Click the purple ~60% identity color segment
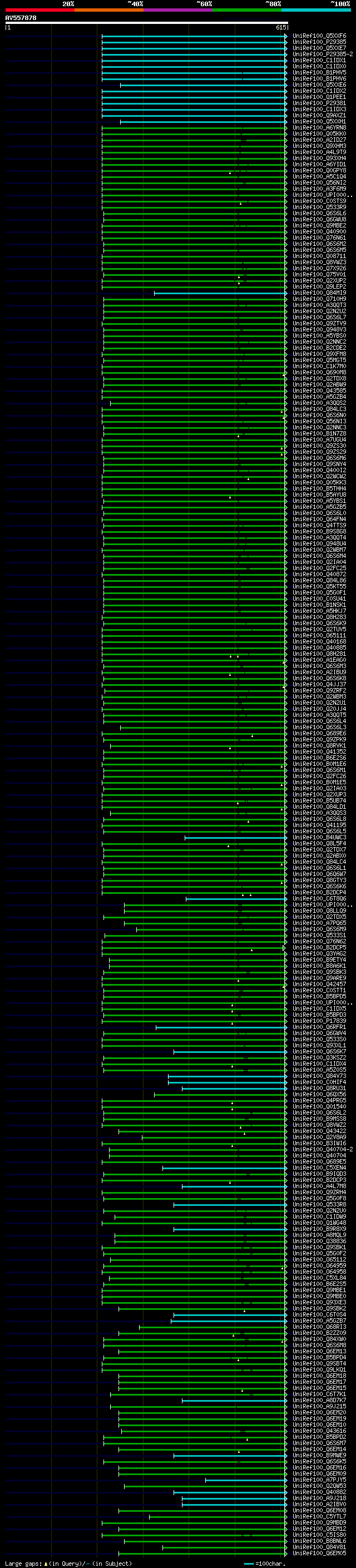Viewport: 356px width, 1568px height. (177, 10)
